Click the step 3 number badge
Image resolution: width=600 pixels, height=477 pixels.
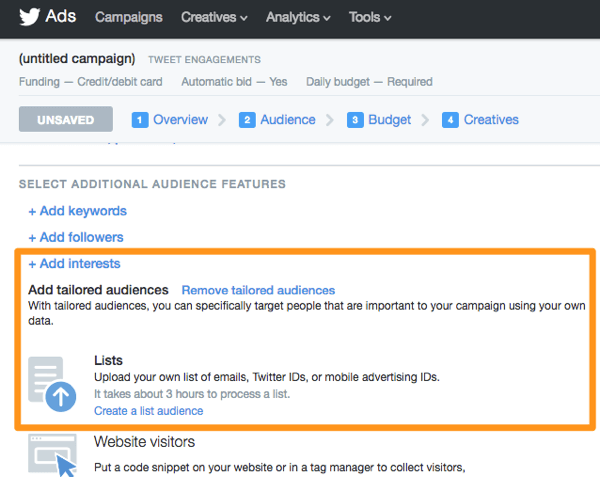(355, 120)
